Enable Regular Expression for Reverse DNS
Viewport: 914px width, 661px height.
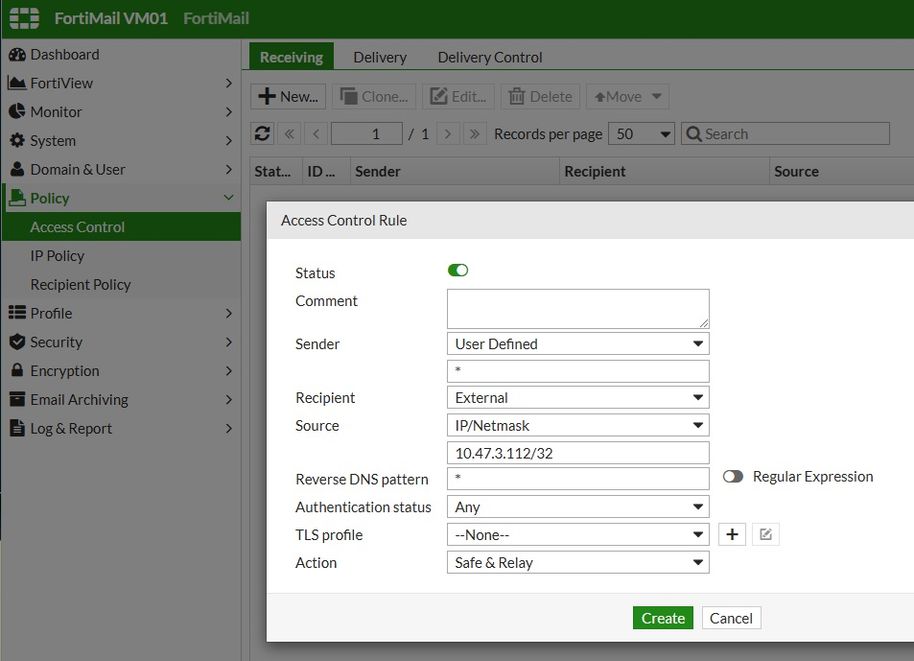tap(733, 477)
